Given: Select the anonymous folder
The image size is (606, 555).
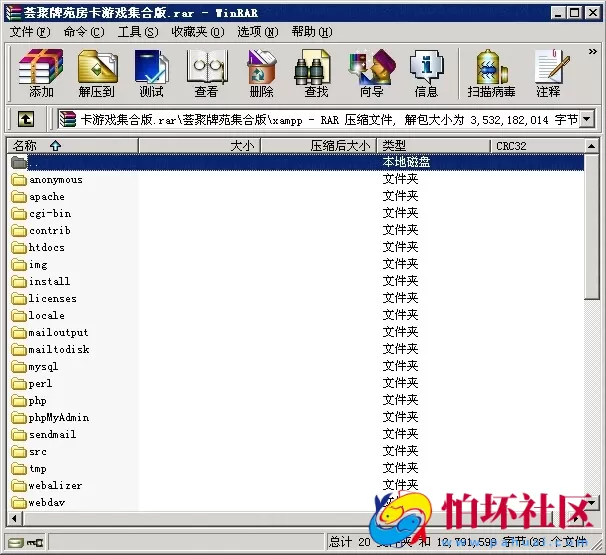Looking at the screenshot, I should (x=56, y=180).
